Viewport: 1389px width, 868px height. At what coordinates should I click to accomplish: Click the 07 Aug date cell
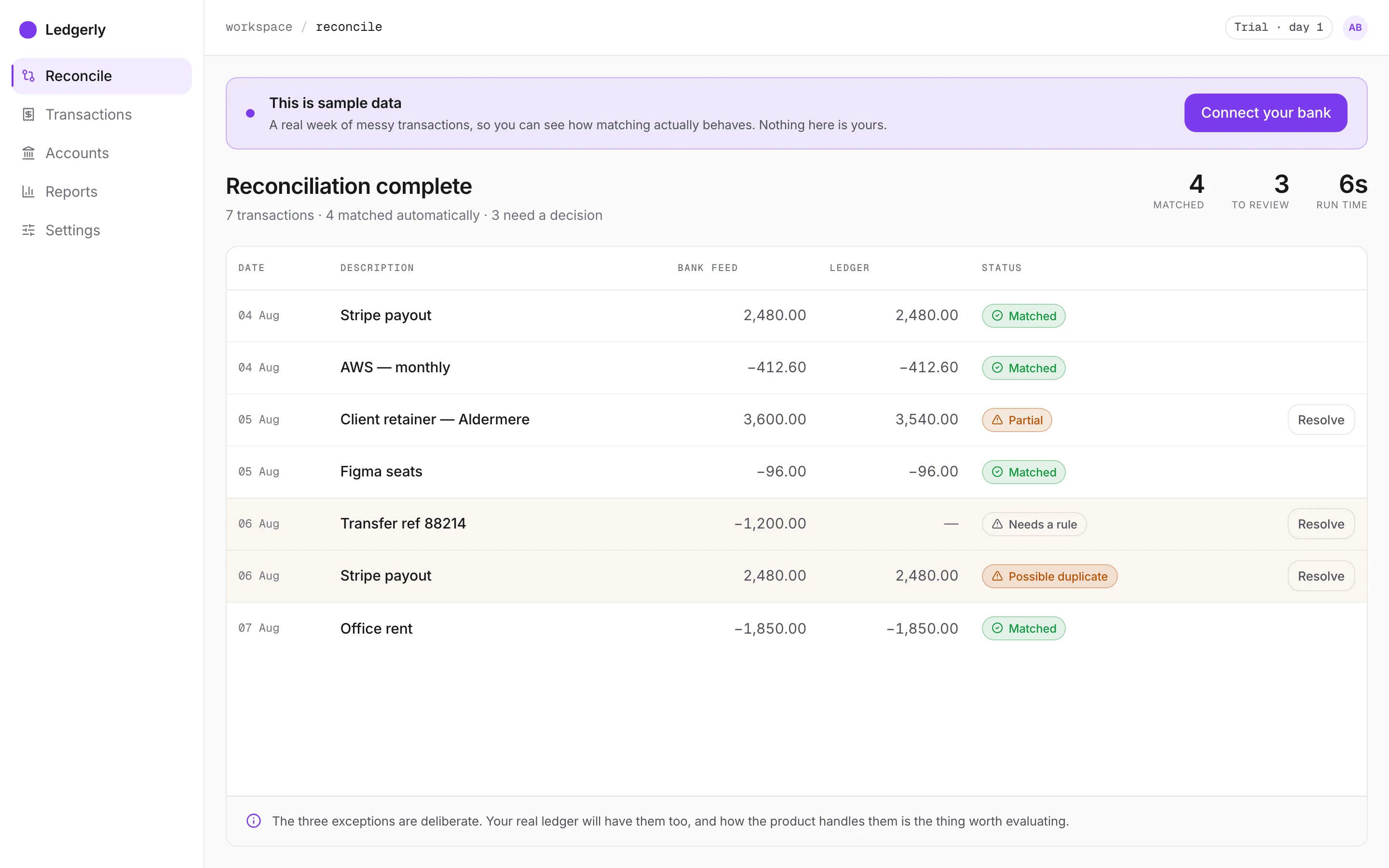click(x=259, y=628)
